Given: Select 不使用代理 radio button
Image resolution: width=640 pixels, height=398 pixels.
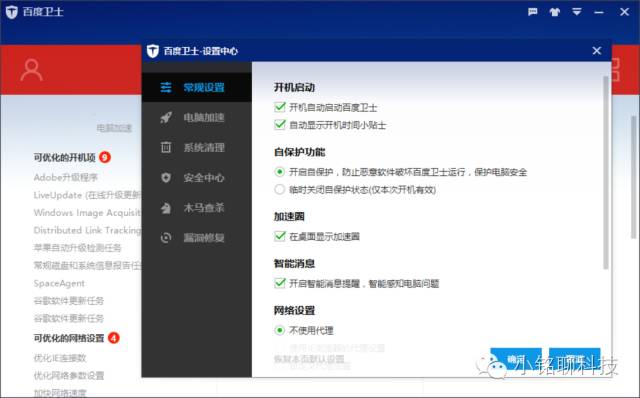Looking at the screenshot, I should pos(280,330).
